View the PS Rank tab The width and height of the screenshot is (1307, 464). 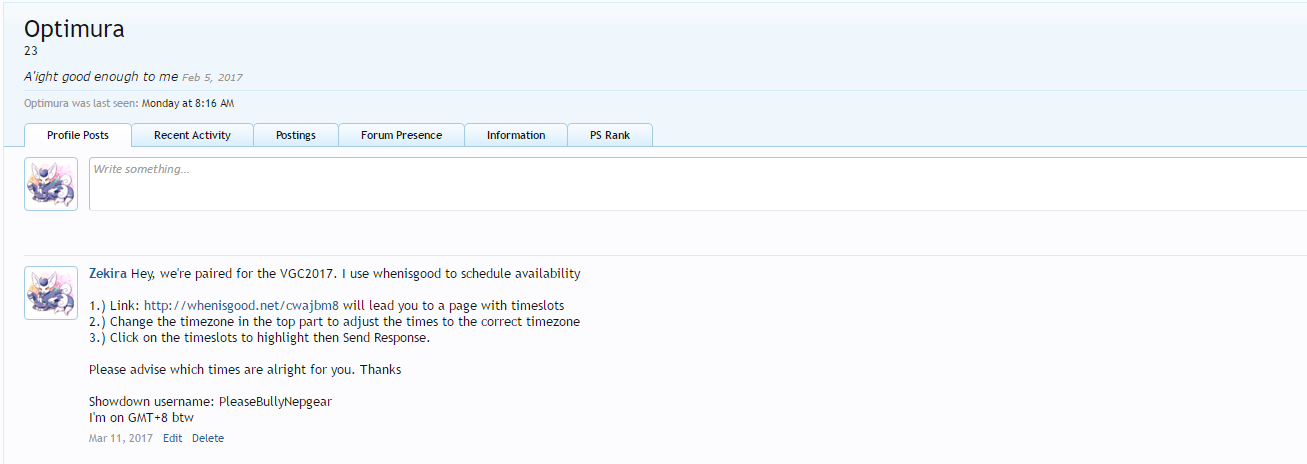[610, 135]
